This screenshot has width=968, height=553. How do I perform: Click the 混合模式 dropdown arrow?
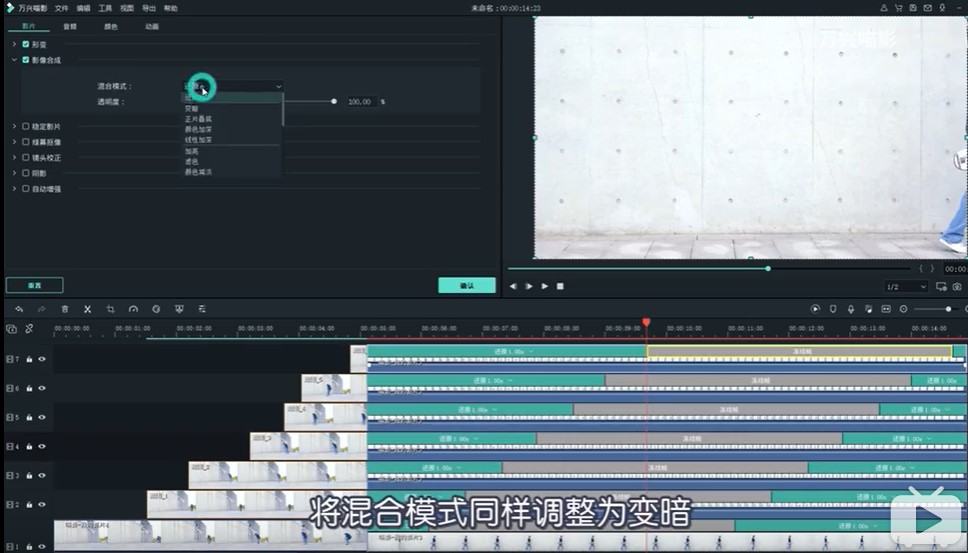[x=278, y=86]
